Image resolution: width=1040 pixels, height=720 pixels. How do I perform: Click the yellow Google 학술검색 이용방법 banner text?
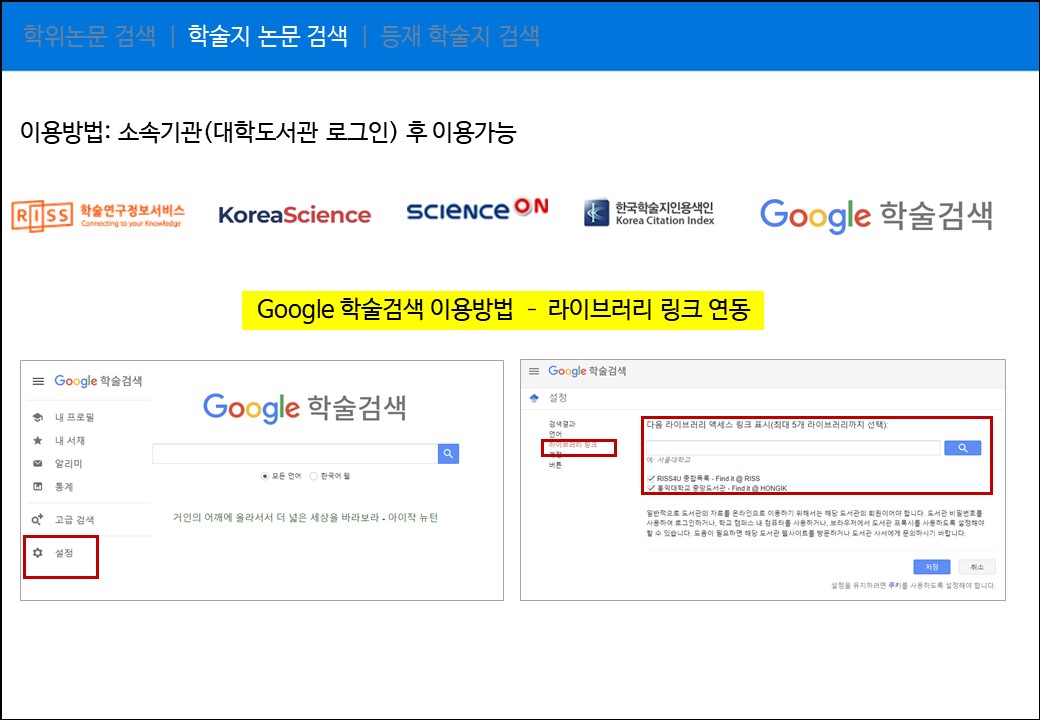click(503, 310)
